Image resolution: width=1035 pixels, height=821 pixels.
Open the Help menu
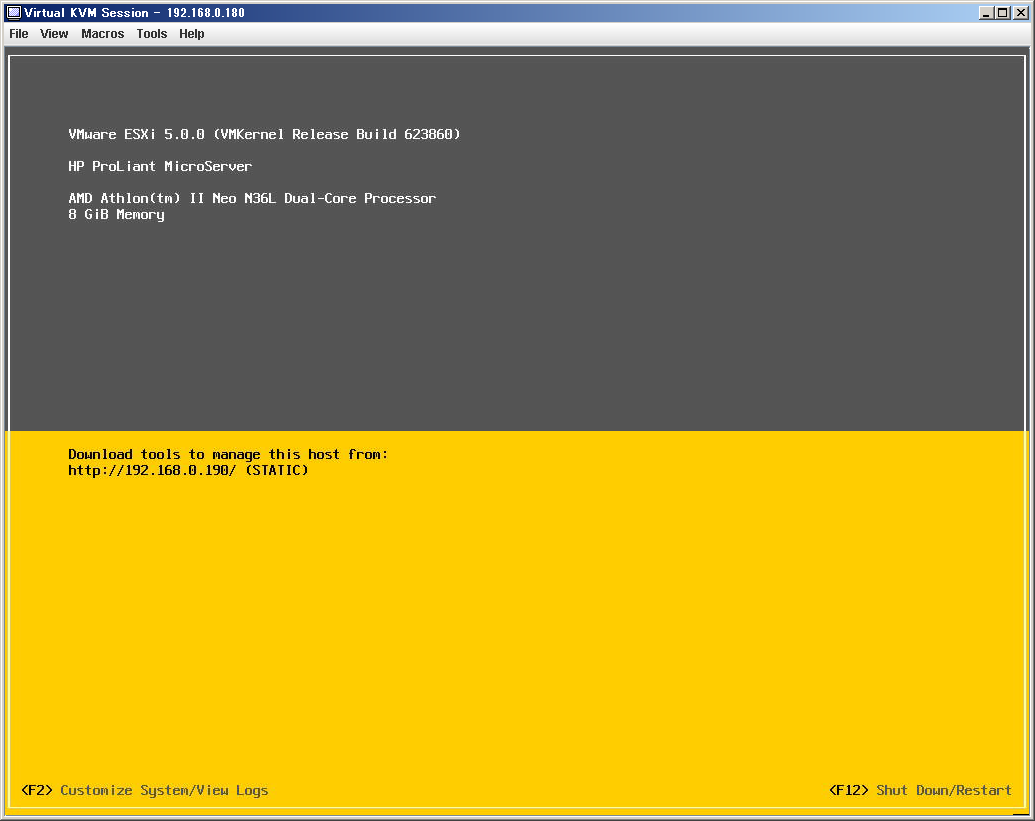point(191,34)
